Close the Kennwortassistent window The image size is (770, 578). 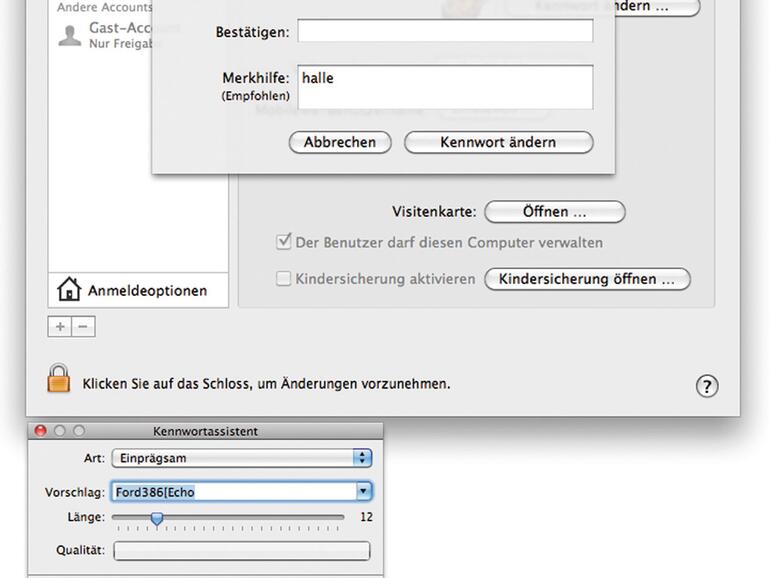pyautogui.click(x=41, y=431)
